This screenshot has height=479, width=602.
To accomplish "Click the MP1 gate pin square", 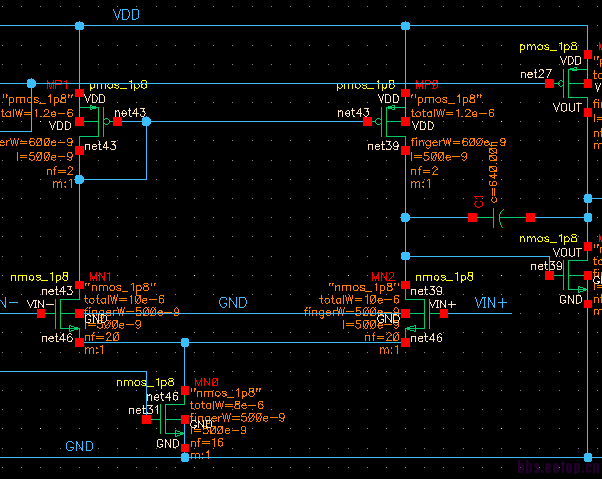I will pos(118,122).
